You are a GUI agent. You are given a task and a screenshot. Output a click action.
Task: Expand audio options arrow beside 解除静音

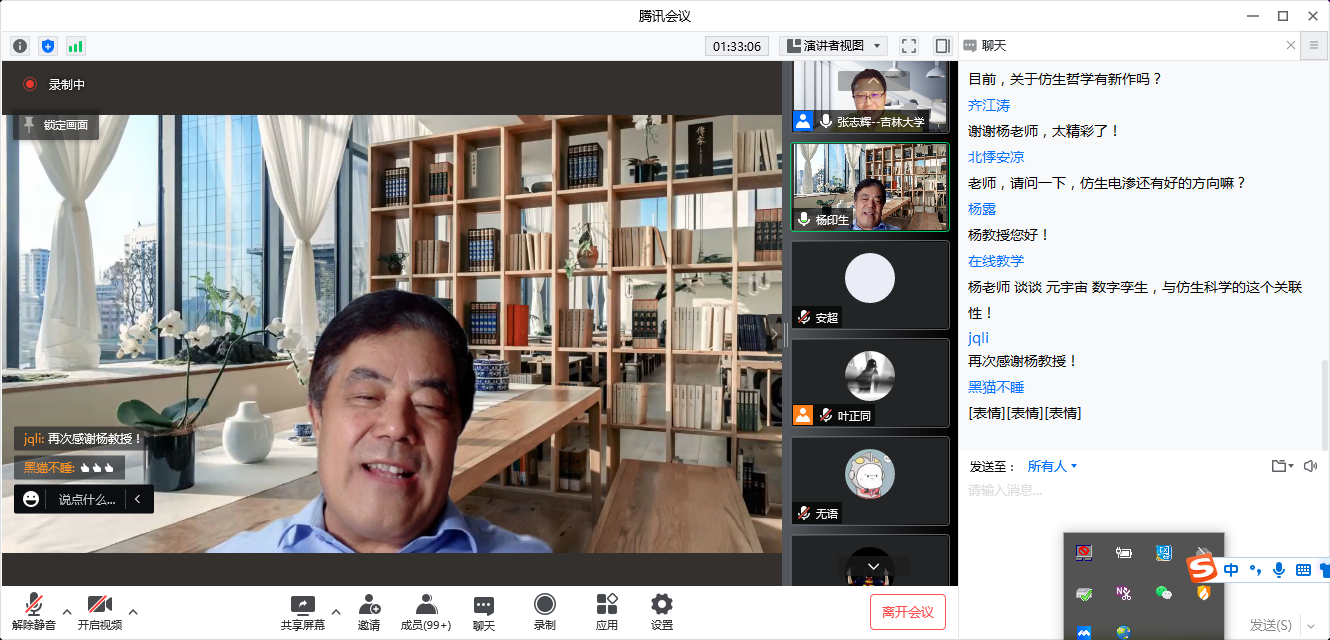click(67, 612)
